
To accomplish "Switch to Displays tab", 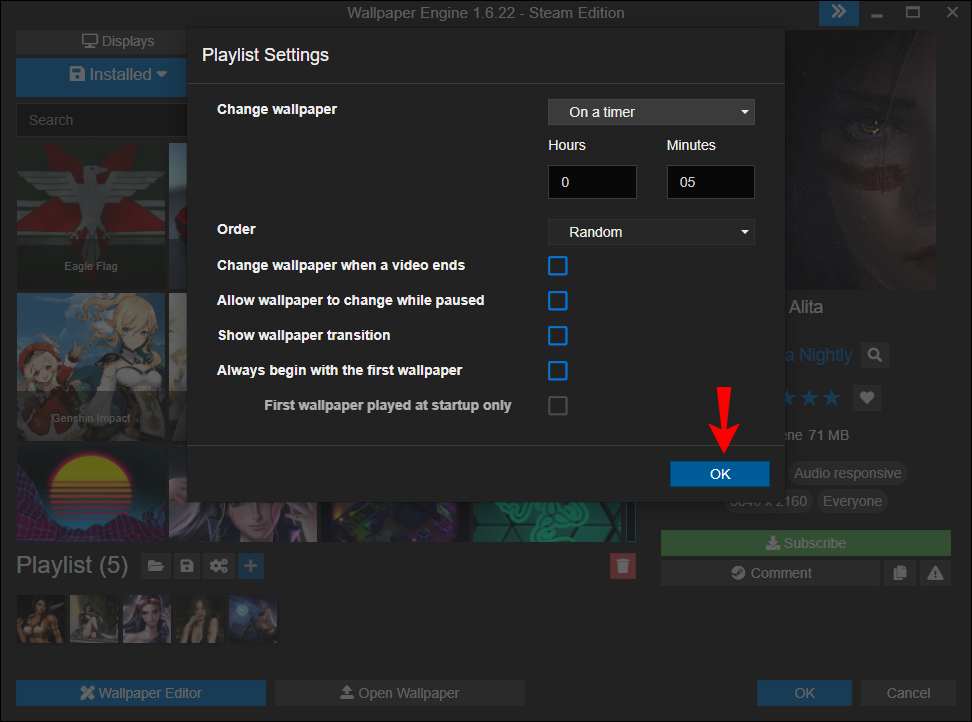I will click(x=102, y=42).
